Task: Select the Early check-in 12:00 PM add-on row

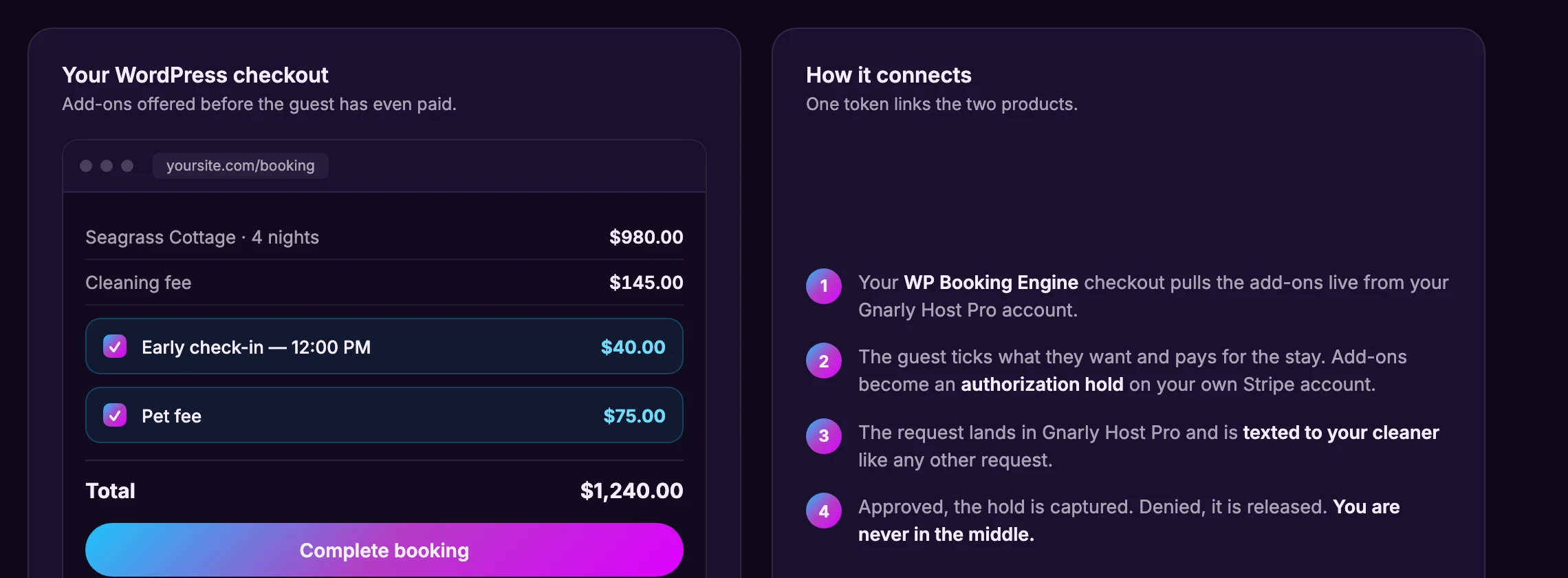Action: coord(384,346)
